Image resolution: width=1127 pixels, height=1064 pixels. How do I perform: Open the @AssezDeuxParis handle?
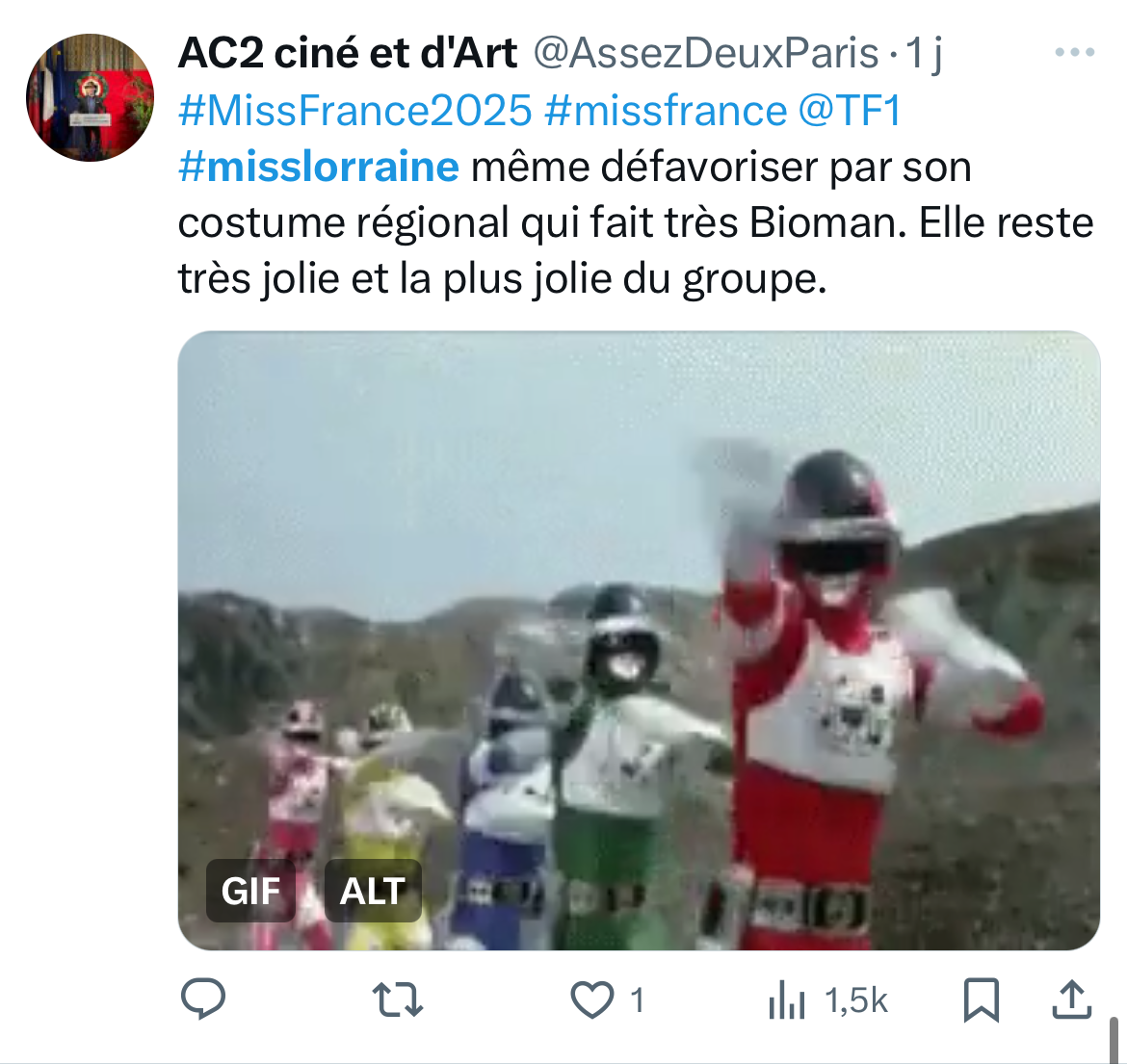tap(706, 53)
